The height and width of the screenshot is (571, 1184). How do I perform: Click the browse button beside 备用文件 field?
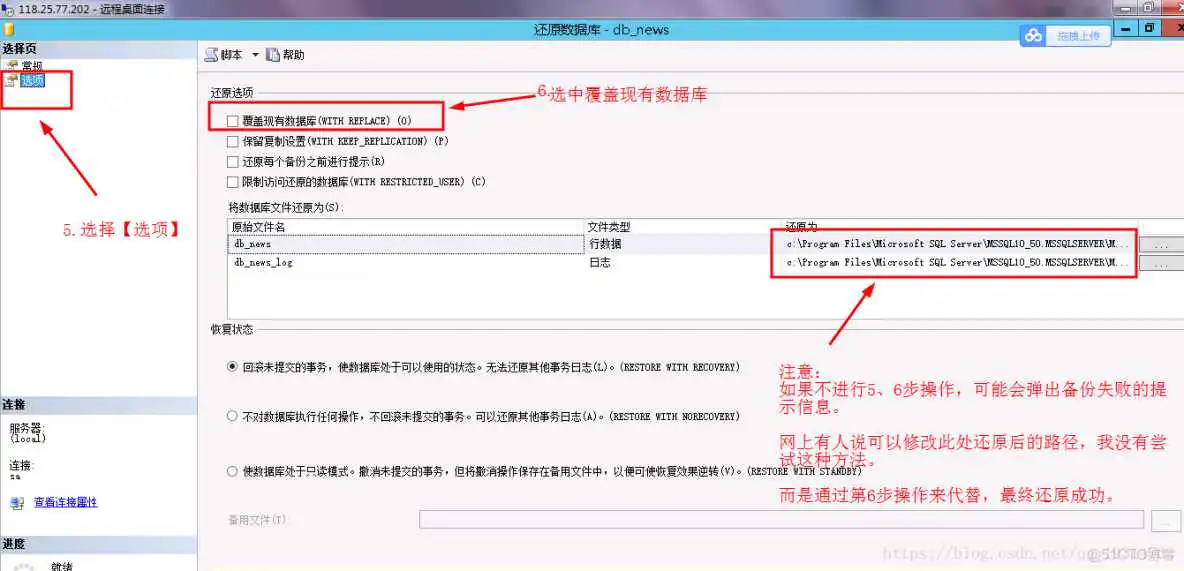coord(1166,520)
